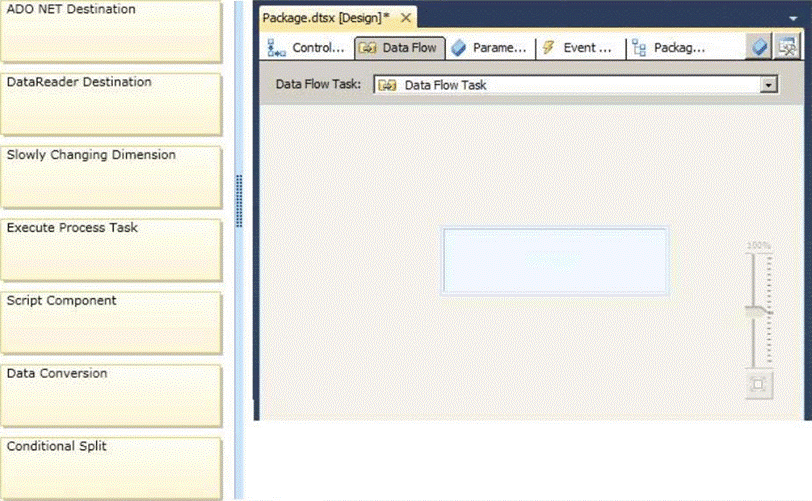Viewport: 812px width, 501px height.
Task: Close the Package.dtsx design tab
Action: click(405, 18)
